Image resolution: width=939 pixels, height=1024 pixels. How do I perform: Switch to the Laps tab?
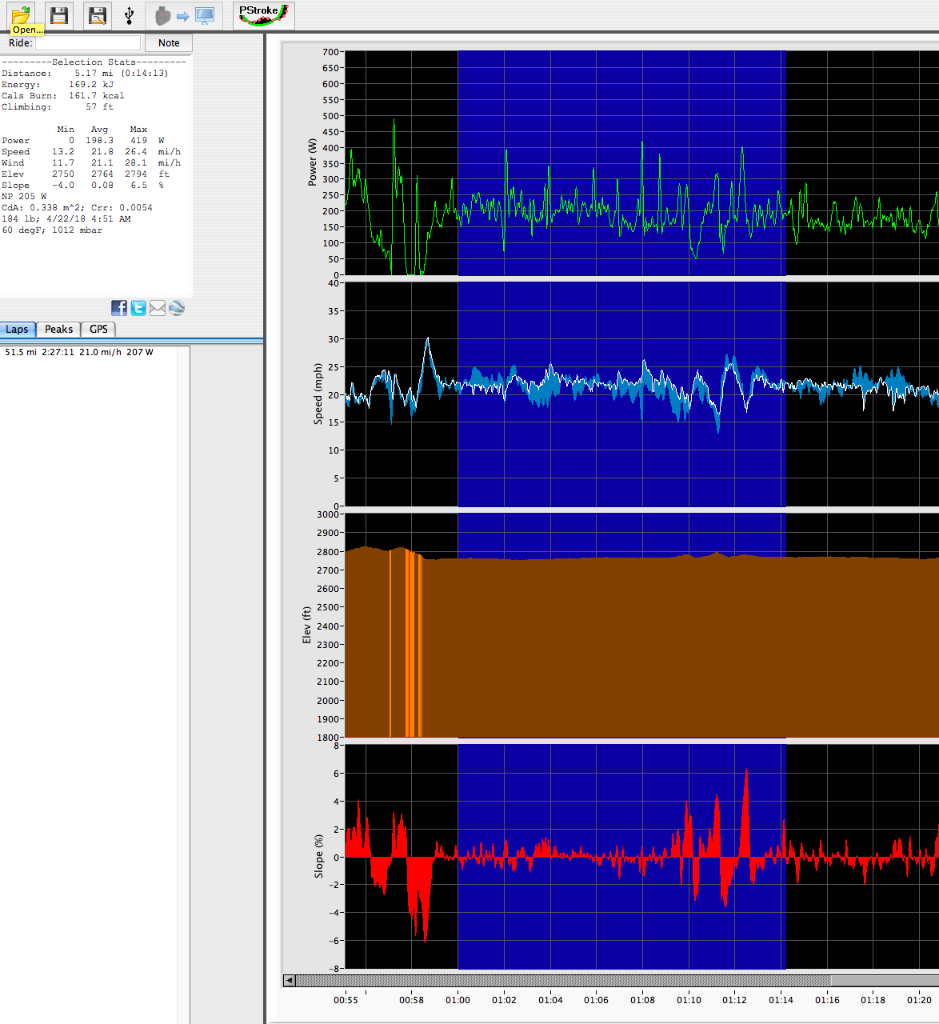[x=19, y=330]
